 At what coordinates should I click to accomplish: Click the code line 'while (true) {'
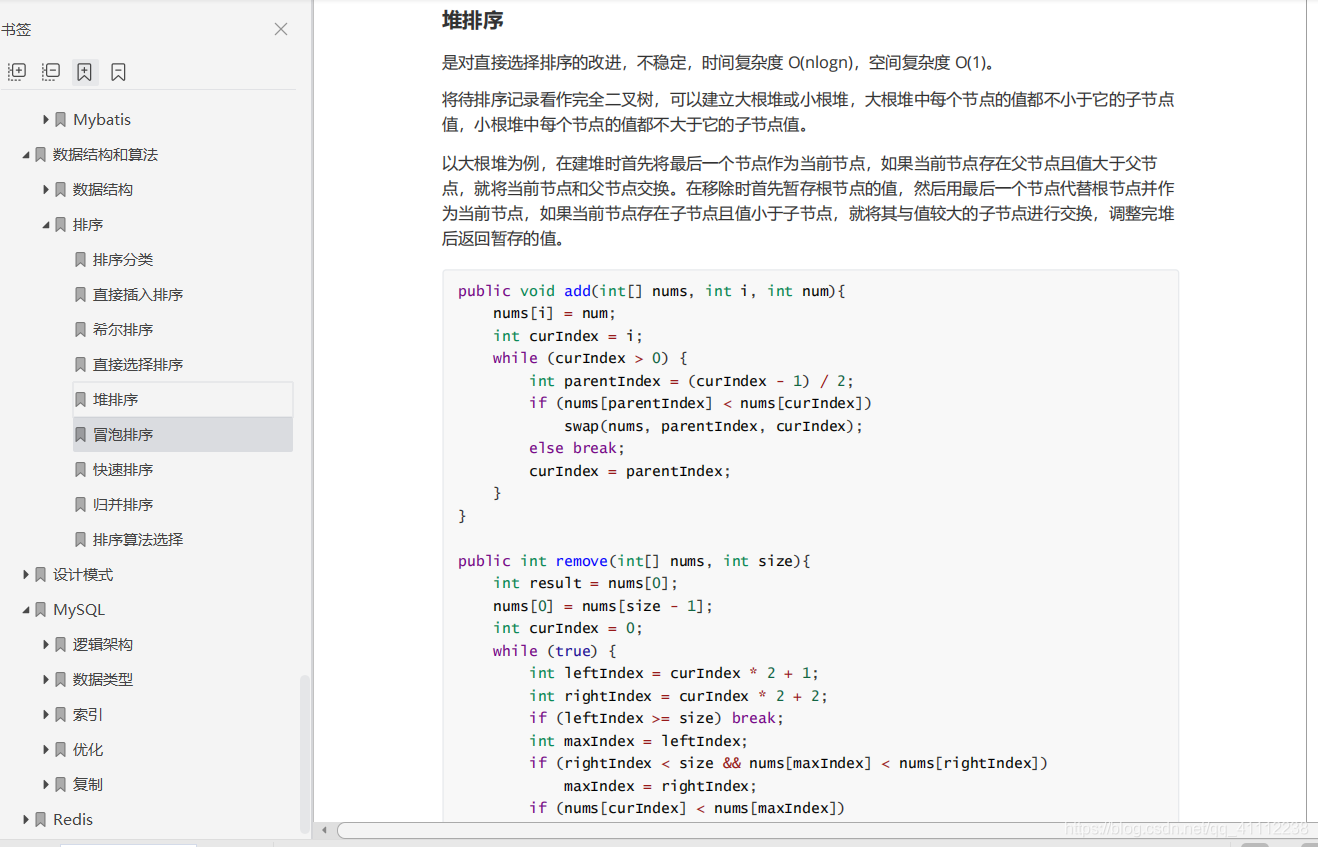tap(555, 650)
